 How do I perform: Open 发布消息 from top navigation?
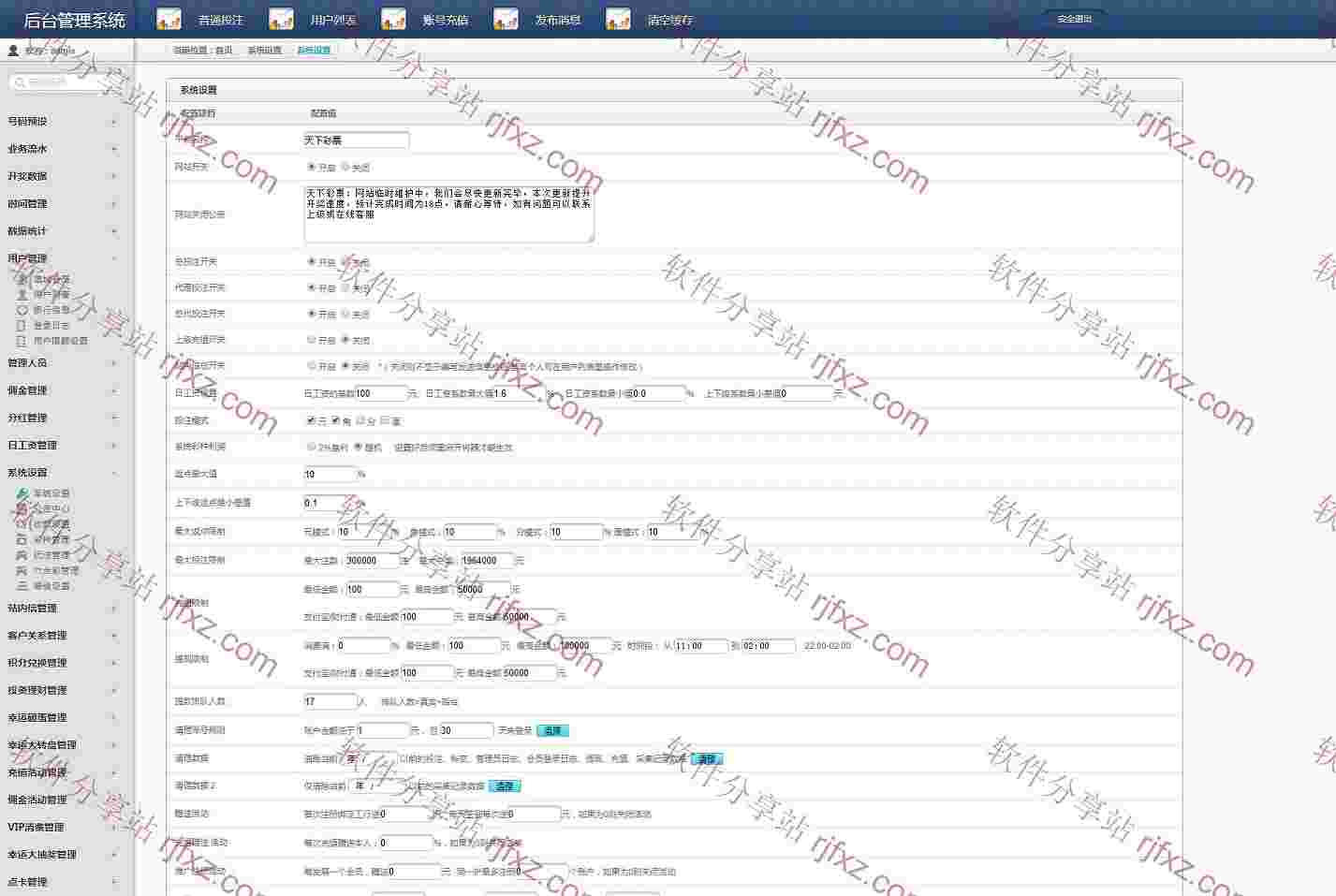pyautogui.click(x=558, y=20)
